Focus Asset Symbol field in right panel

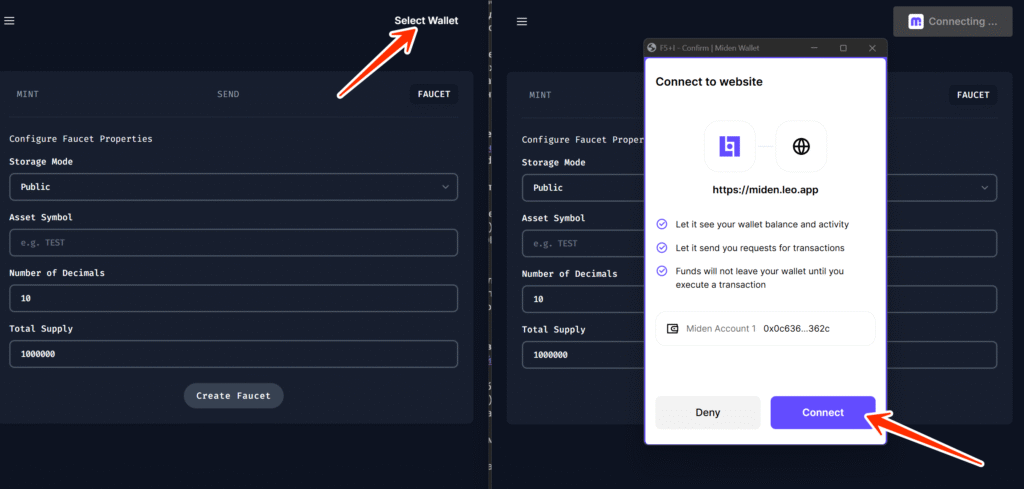pyautogui.click(x=759, y=243)
